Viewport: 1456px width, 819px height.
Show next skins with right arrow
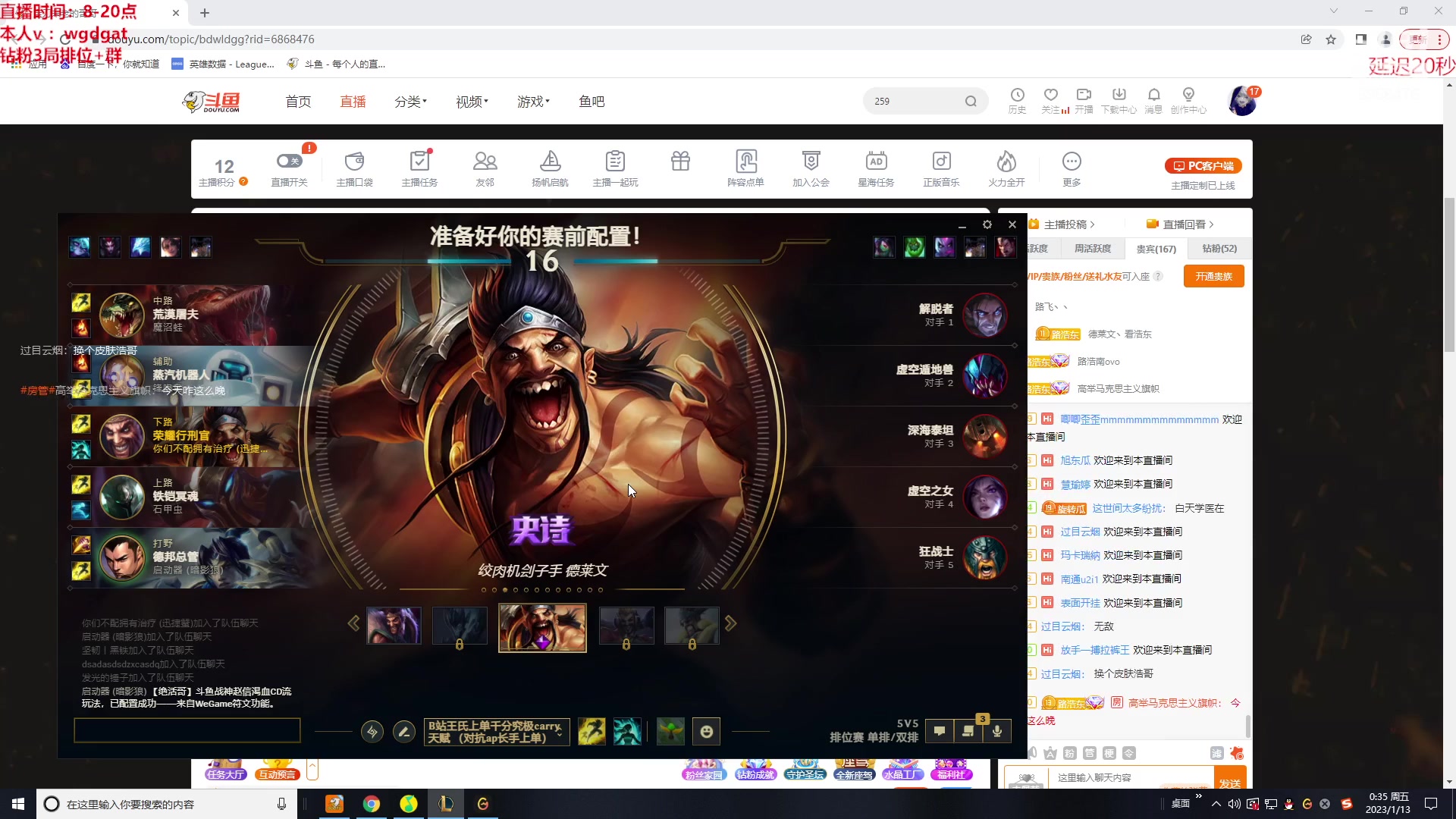(x=730, y=623)
